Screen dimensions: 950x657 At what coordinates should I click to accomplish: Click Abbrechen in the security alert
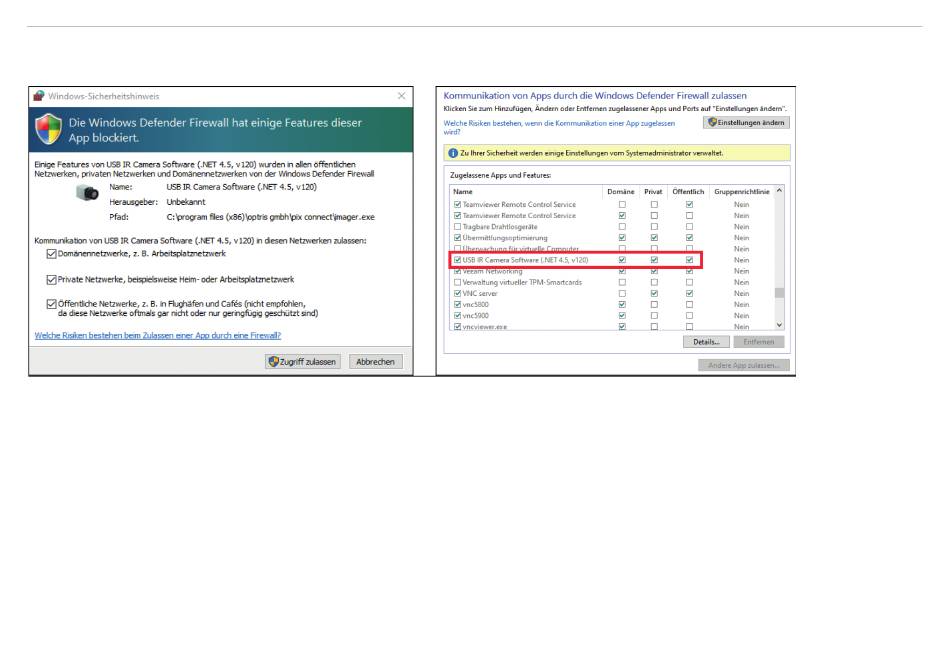pyautogui.click(x=376, y=361)
